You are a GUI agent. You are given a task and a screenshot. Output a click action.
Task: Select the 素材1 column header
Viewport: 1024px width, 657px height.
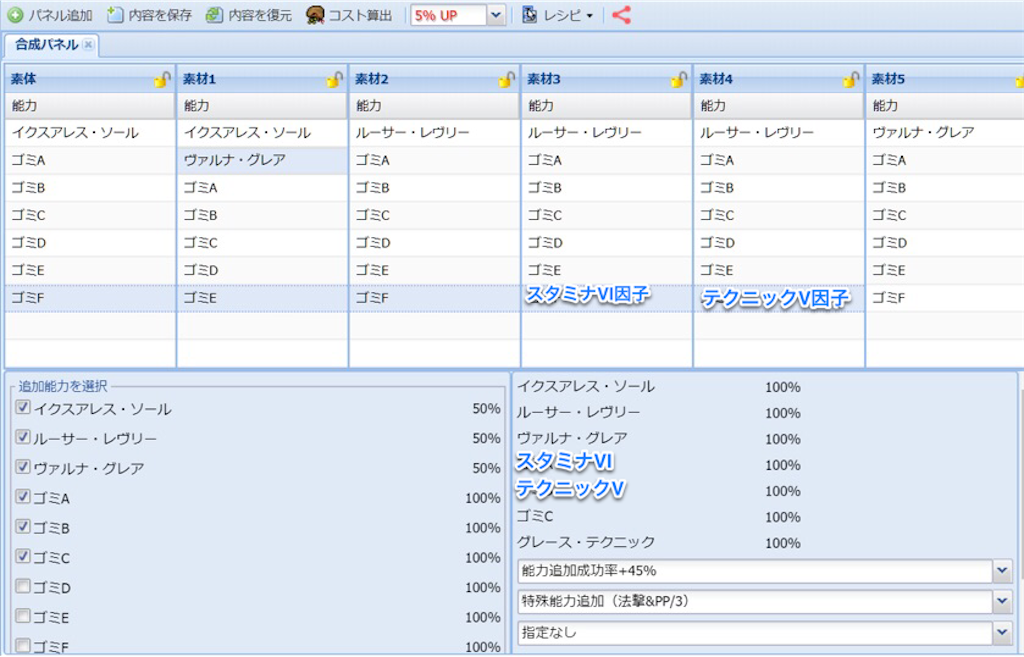263,79
